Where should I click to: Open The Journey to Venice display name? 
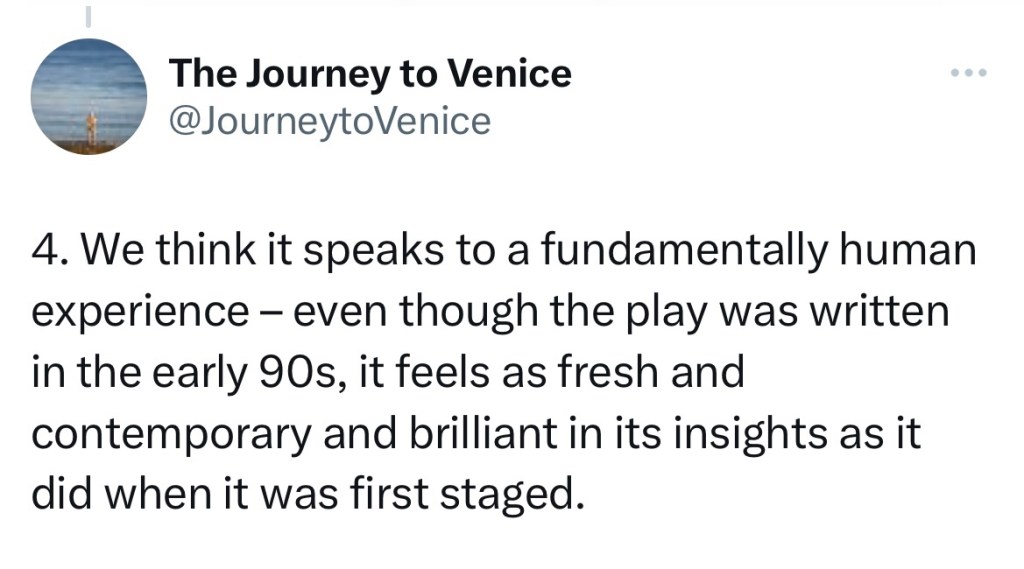370,73
